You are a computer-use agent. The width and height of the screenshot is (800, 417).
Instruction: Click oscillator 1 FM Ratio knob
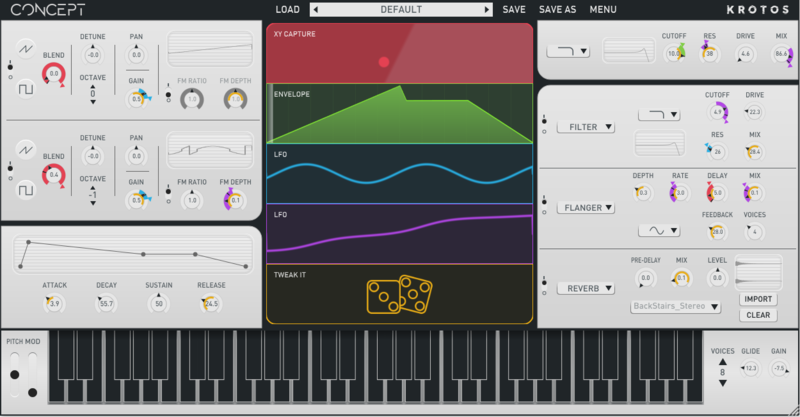coord(192,99)
